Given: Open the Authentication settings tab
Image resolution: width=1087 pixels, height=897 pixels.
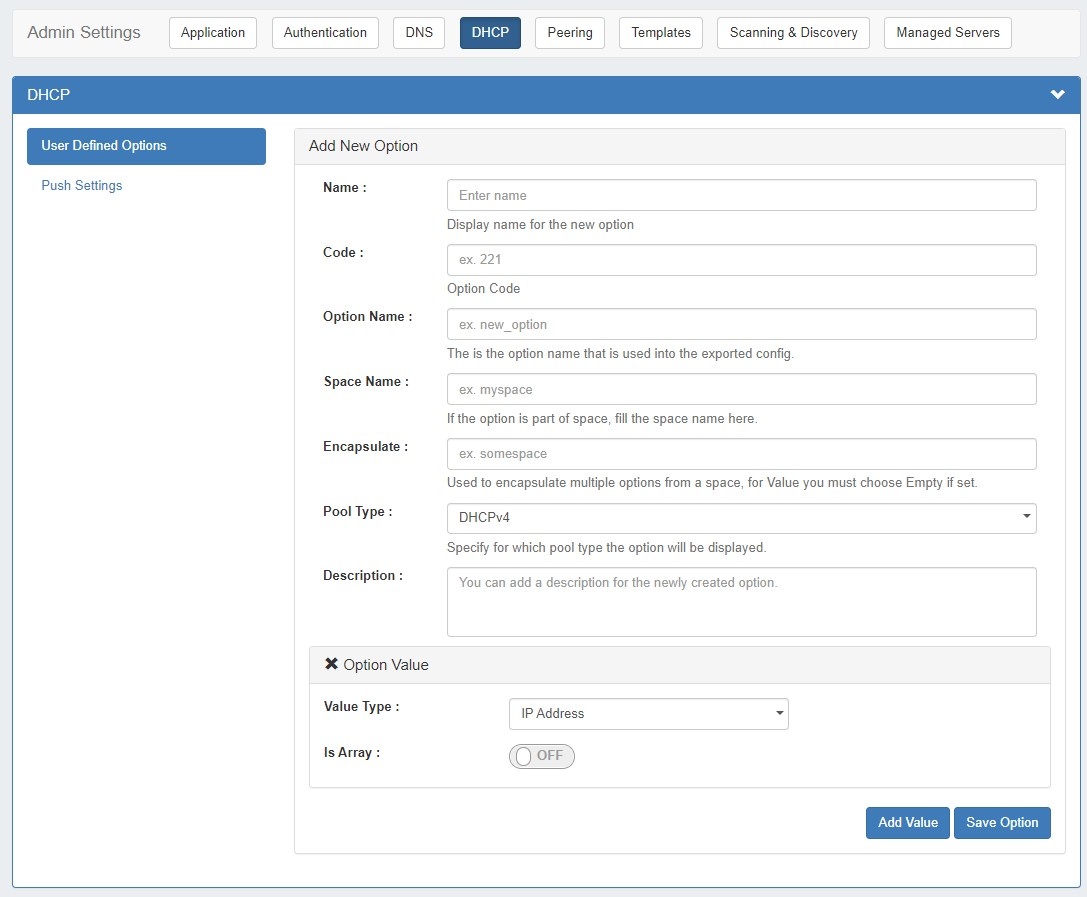Looking at the screenshot, I should pyautogui.click(x=325, y=32).
